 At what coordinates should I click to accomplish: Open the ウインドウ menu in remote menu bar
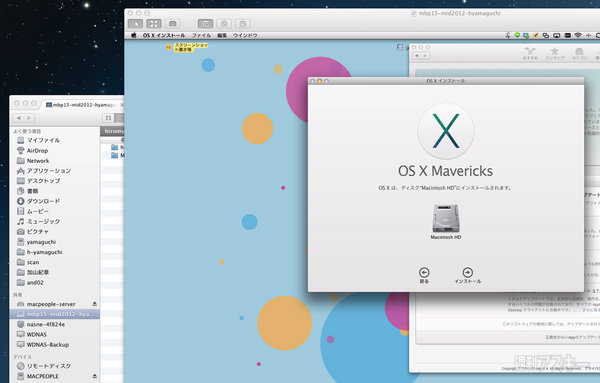245,35
